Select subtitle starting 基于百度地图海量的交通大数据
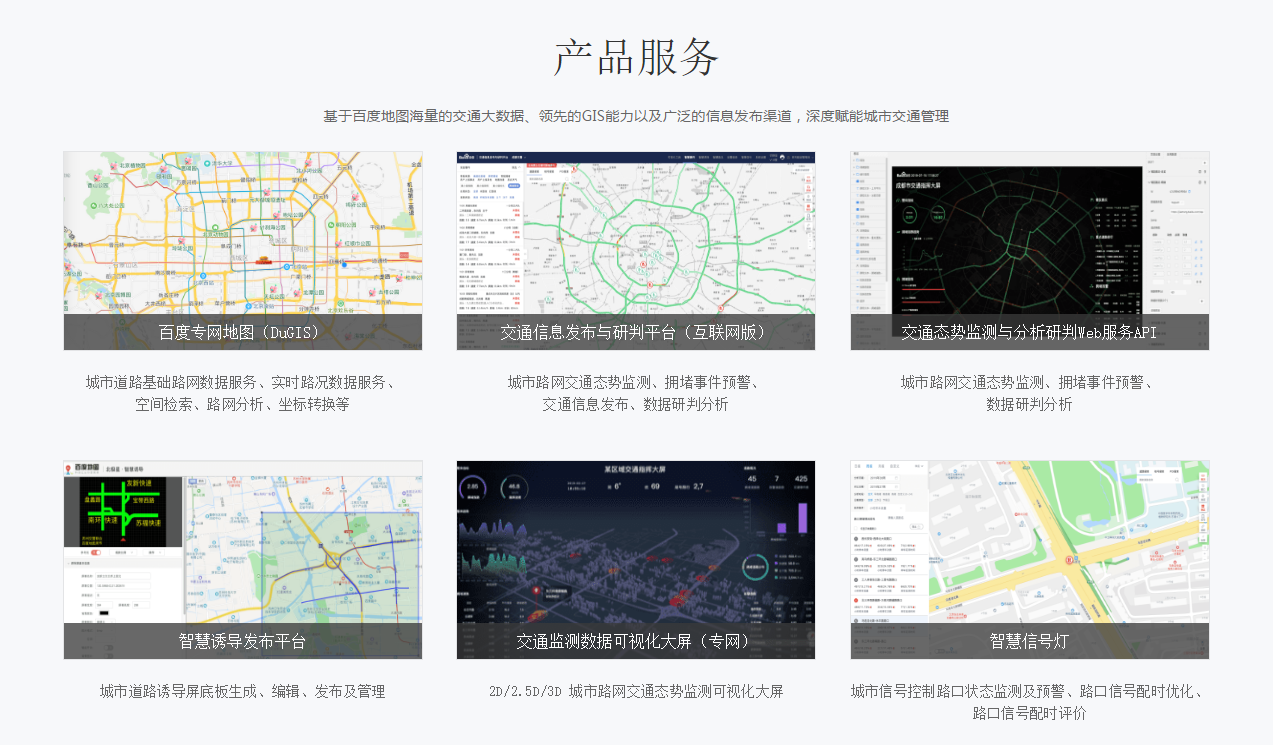1273x745 pixels. [636, 116]
